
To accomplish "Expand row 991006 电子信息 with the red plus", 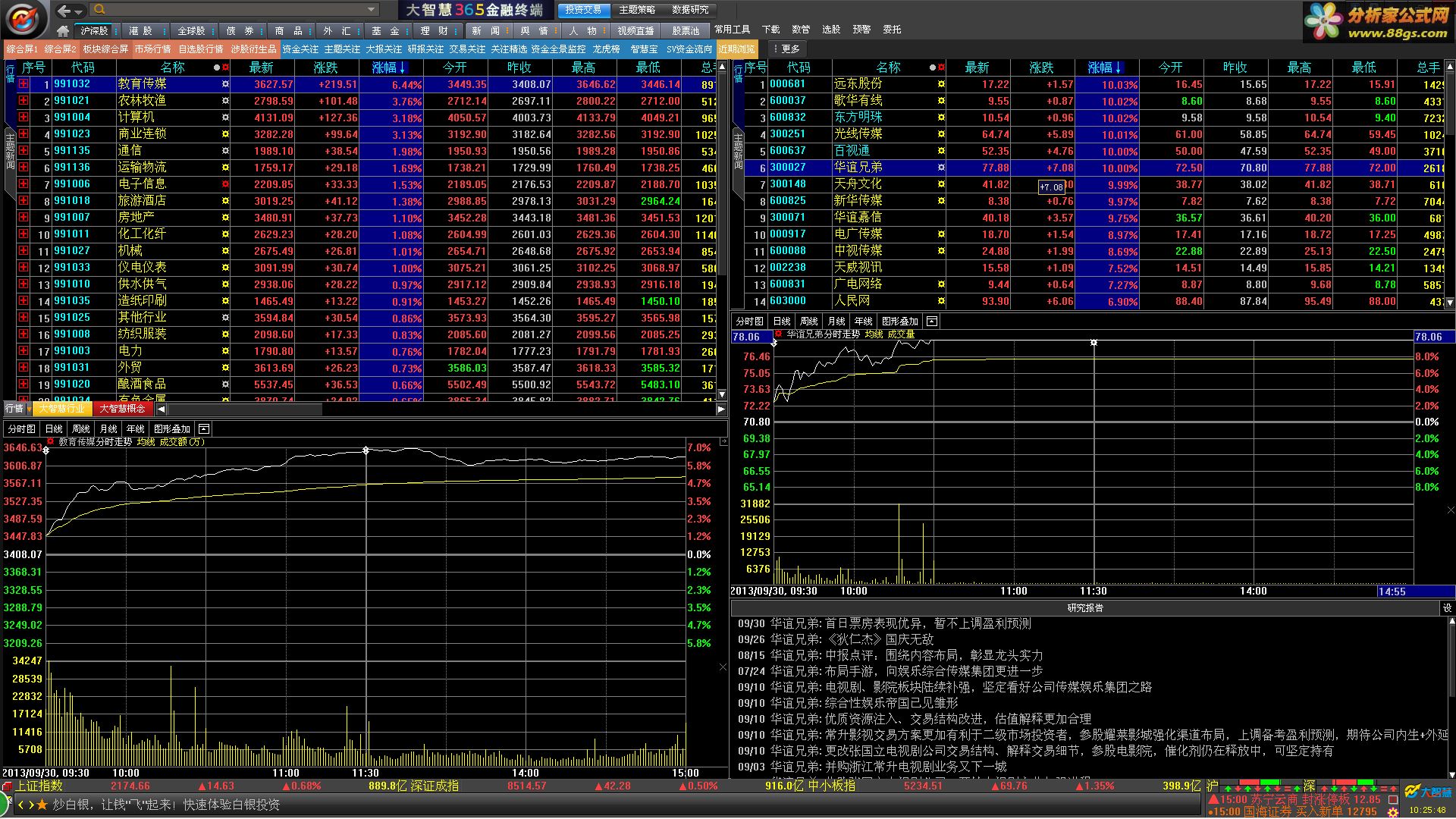I will click(x=24, y=184).
